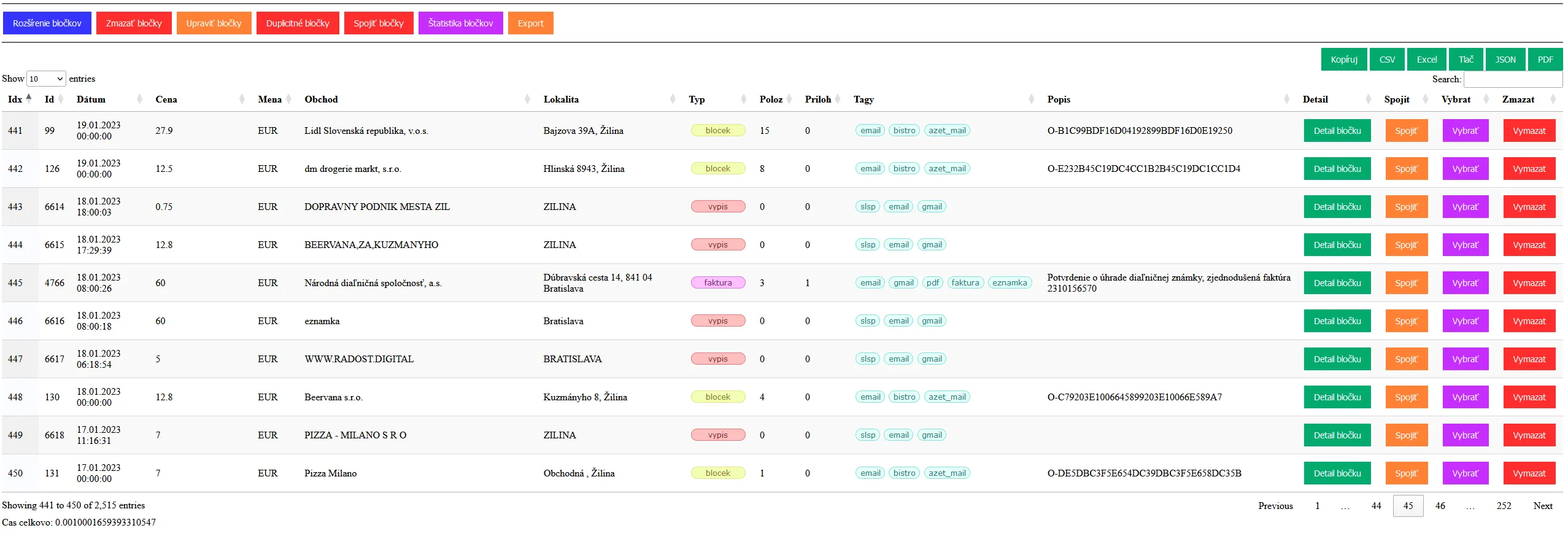The width and height of the screenshot is (1568, 536).
Task: Open the Show entries count dropdown
Action: 46,79
